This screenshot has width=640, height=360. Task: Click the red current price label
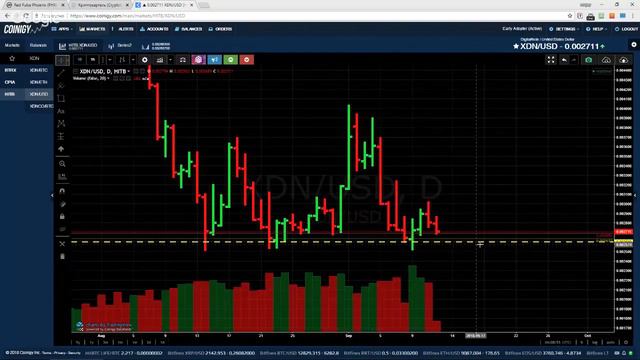pyautogui.click(x=624, y=232)
